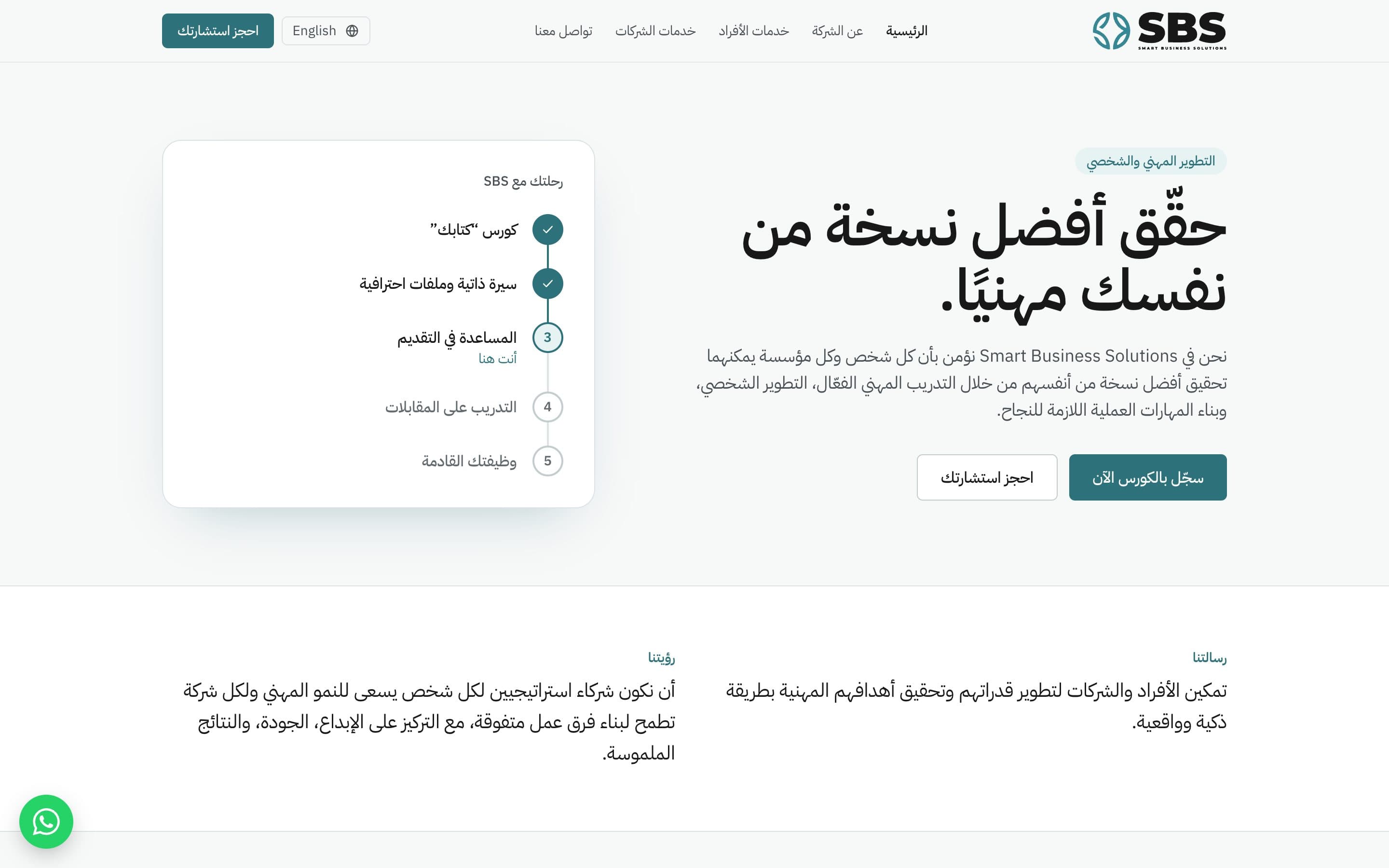Click the checkmark circle beside سيرة ذاتية وملفات احترافية
The height and width of the screenshot is (868, 1389).
tap(547, 284)
